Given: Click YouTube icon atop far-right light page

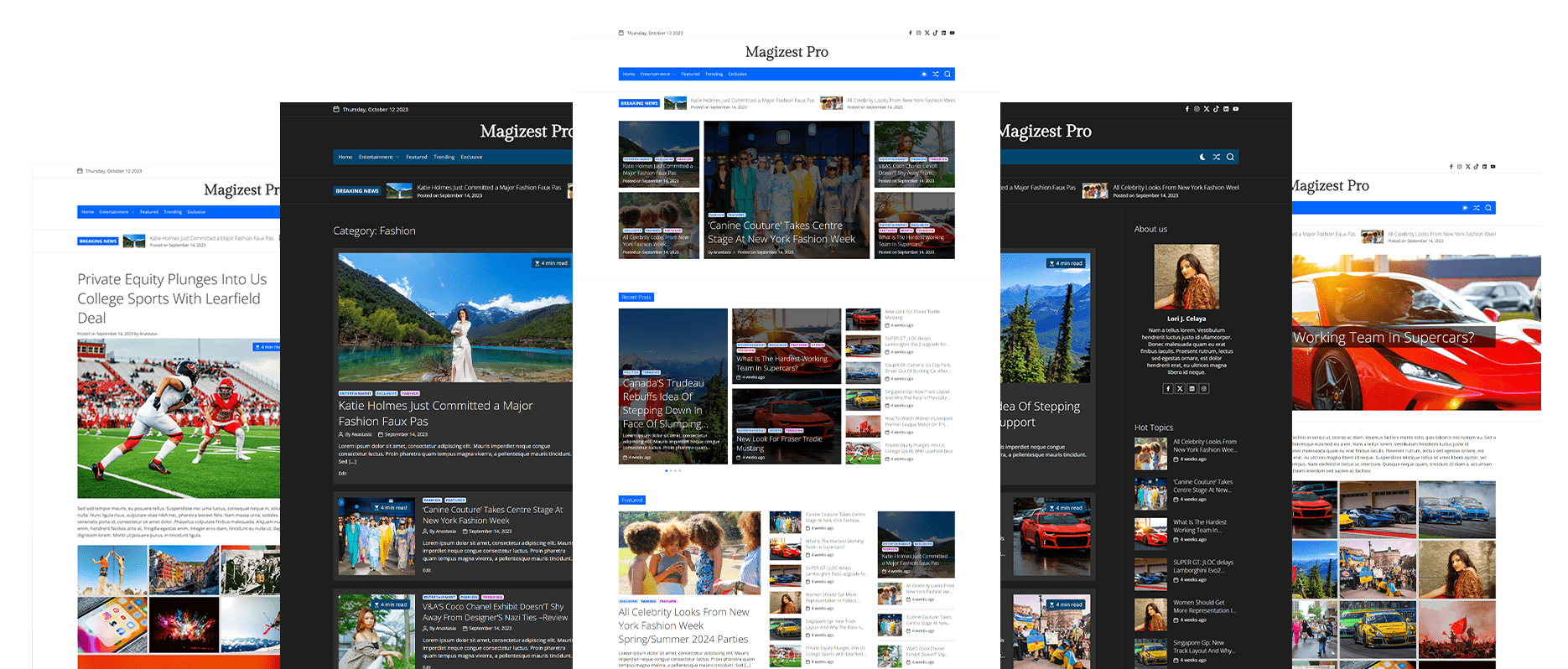Looking at the screenshot, I should tap(1493, 167).
